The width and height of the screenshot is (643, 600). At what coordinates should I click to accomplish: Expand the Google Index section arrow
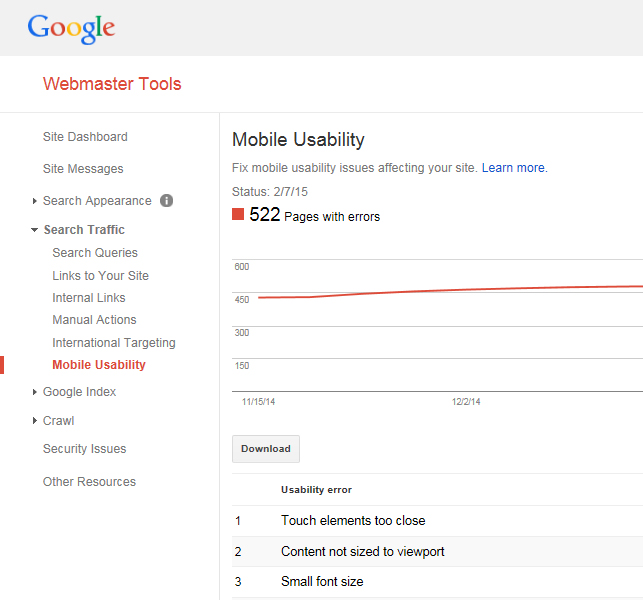[x=34, y=392]
